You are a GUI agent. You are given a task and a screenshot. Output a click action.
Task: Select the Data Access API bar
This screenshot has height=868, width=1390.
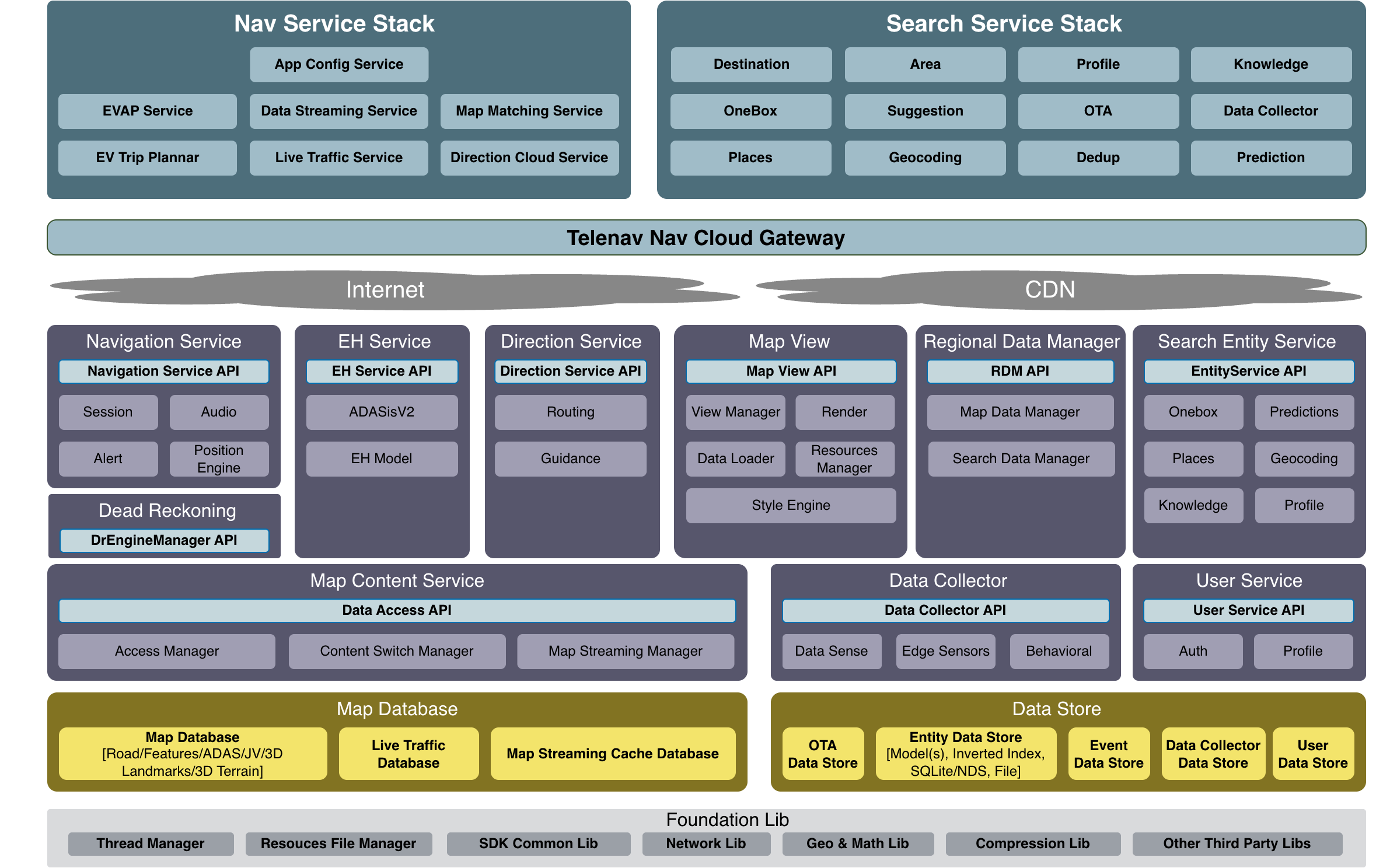point(397,610)
